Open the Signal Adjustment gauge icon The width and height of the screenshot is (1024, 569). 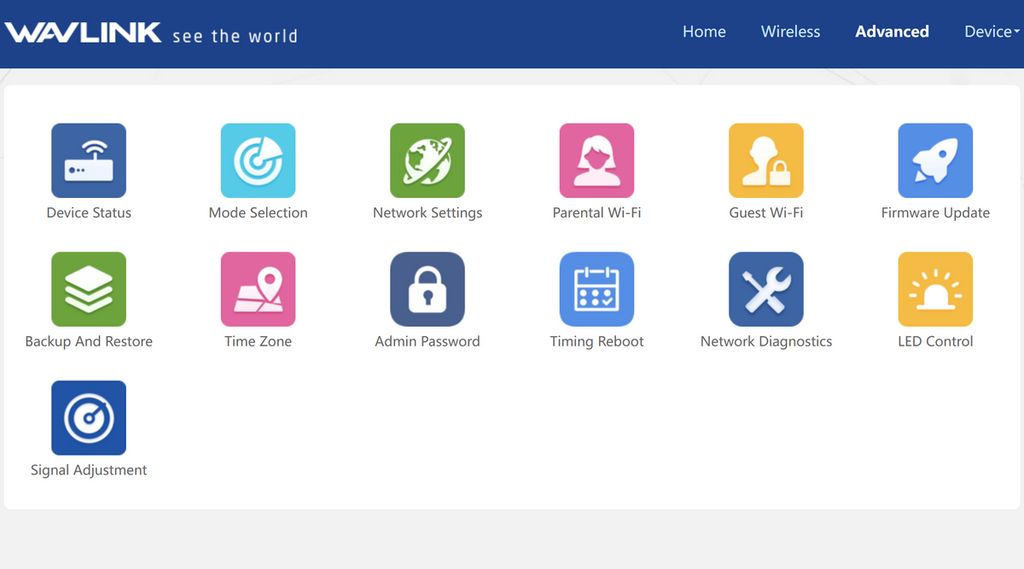tap(89, 418)
